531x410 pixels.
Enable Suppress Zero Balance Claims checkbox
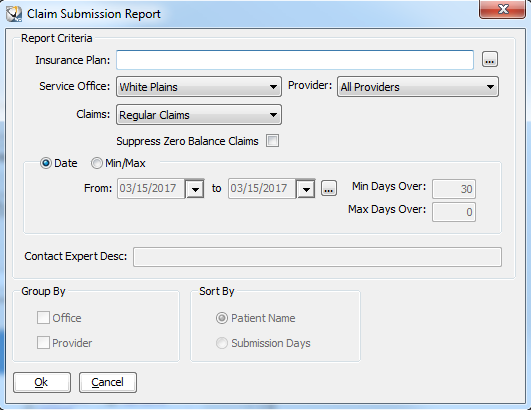pos(272,141)
